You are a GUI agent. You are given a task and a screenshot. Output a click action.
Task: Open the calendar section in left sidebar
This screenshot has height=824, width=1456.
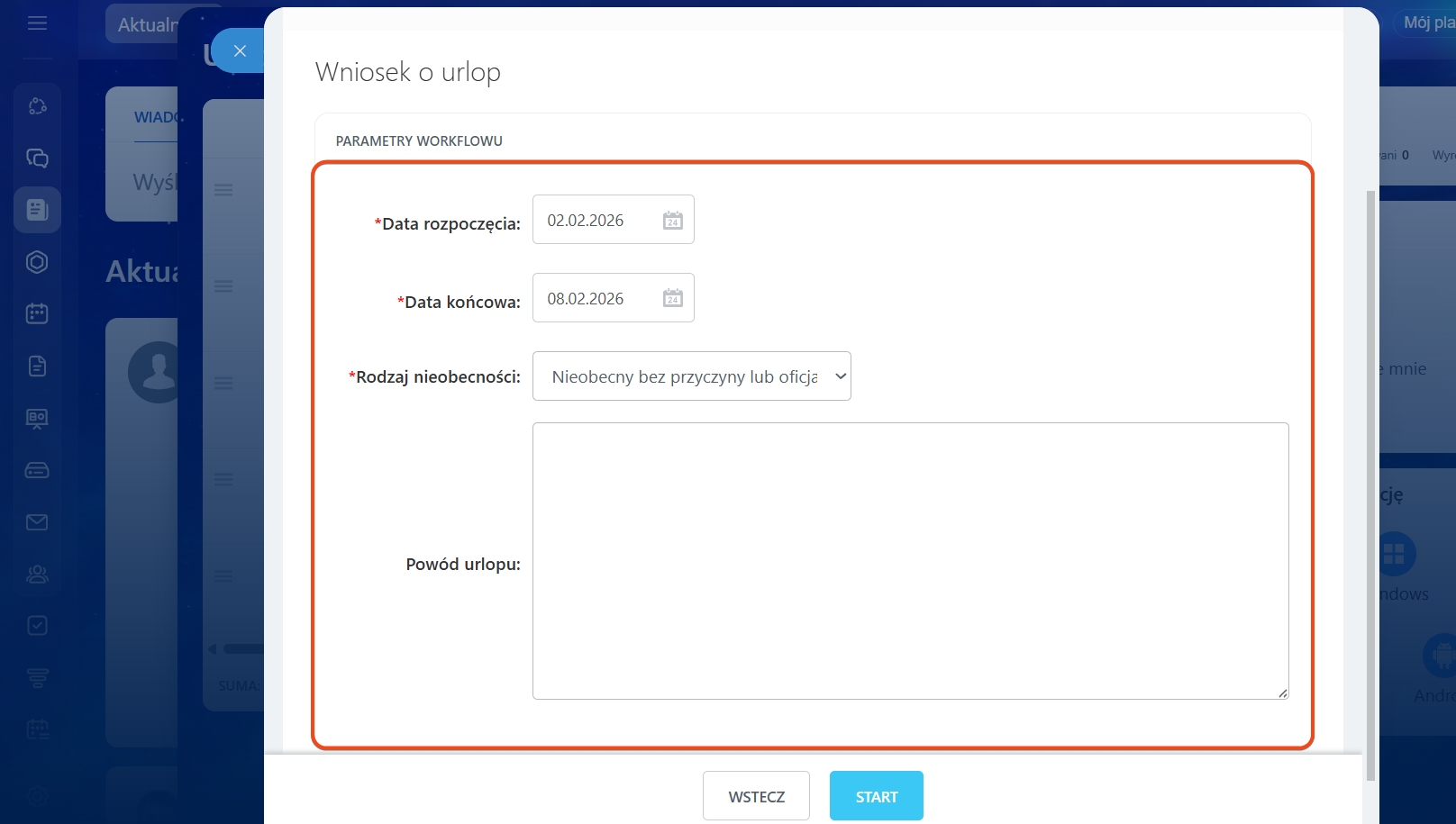point(37,313)
